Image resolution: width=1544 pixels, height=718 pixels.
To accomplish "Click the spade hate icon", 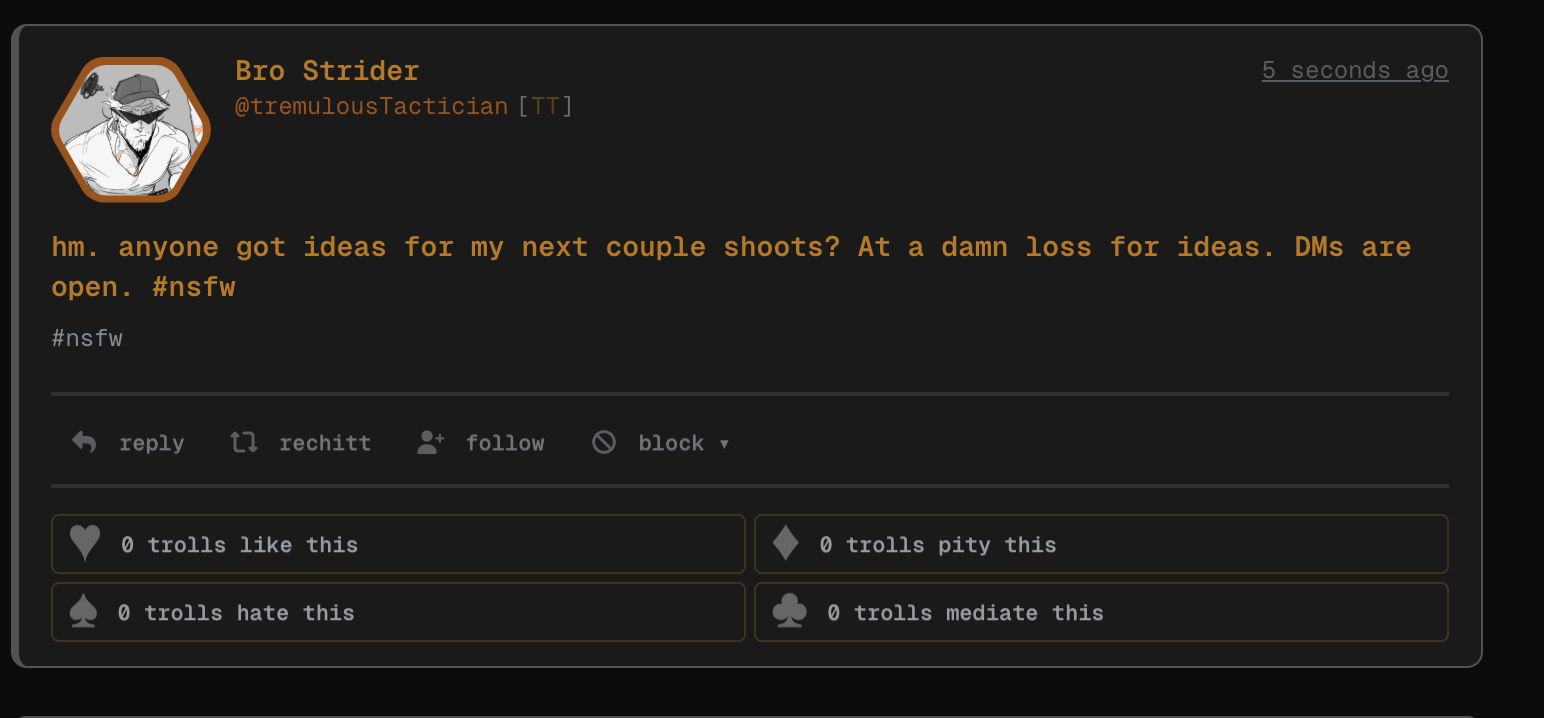I will tap(84, 612).
